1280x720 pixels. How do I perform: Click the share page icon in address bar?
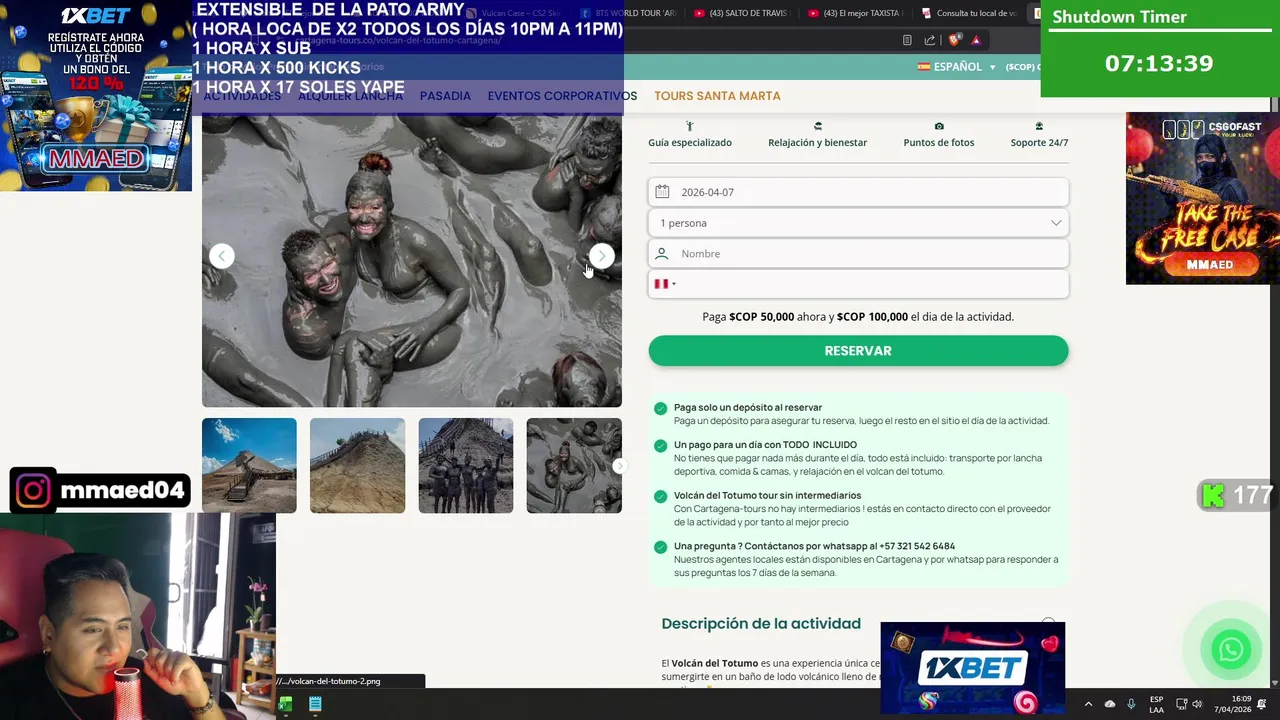(930, 40)
